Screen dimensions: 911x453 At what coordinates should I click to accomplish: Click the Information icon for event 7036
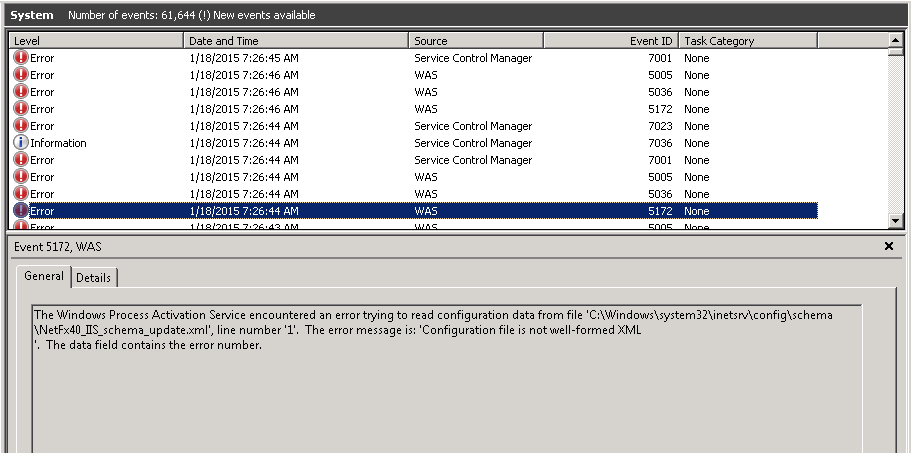tap(21, 143)
